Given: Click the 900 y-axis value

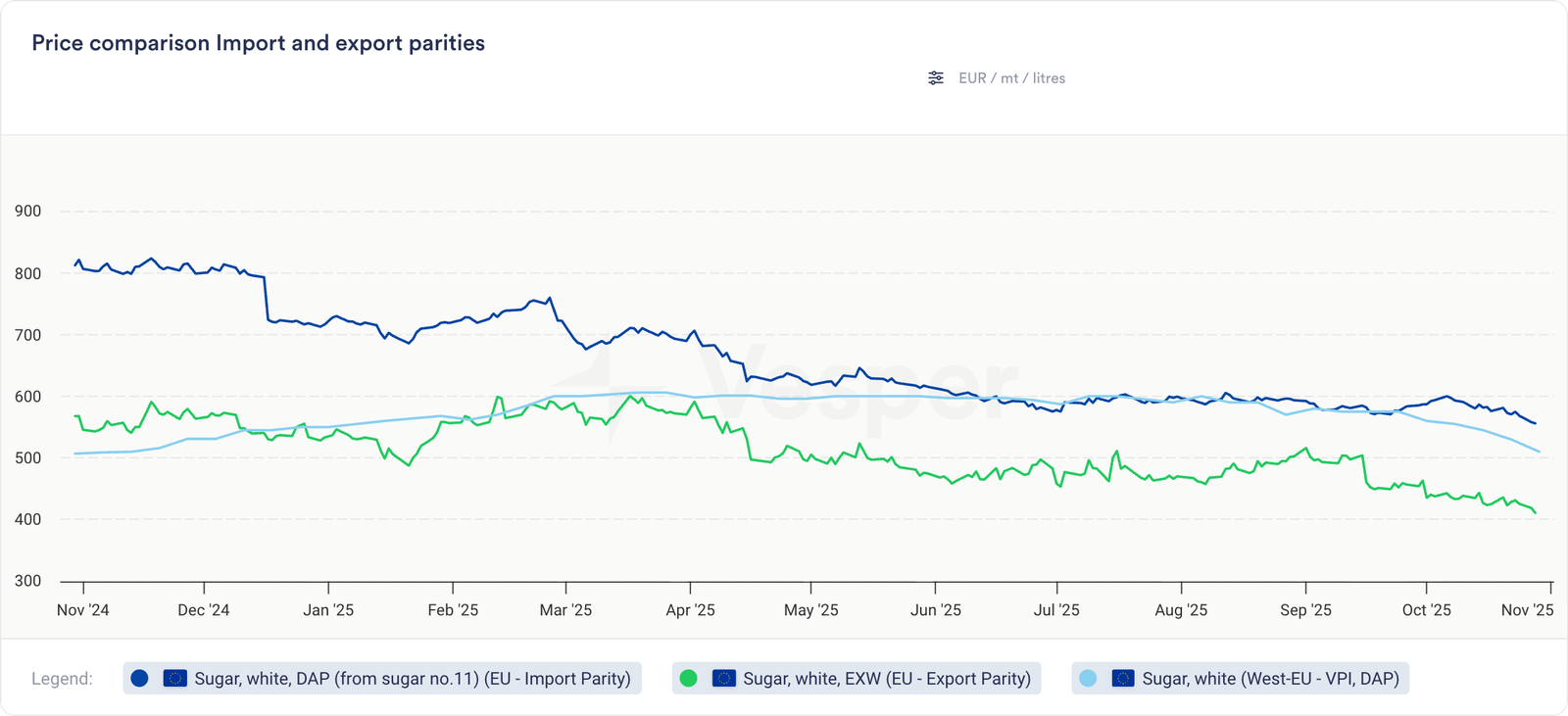Looking at the screenshot, I should [27, 212].
